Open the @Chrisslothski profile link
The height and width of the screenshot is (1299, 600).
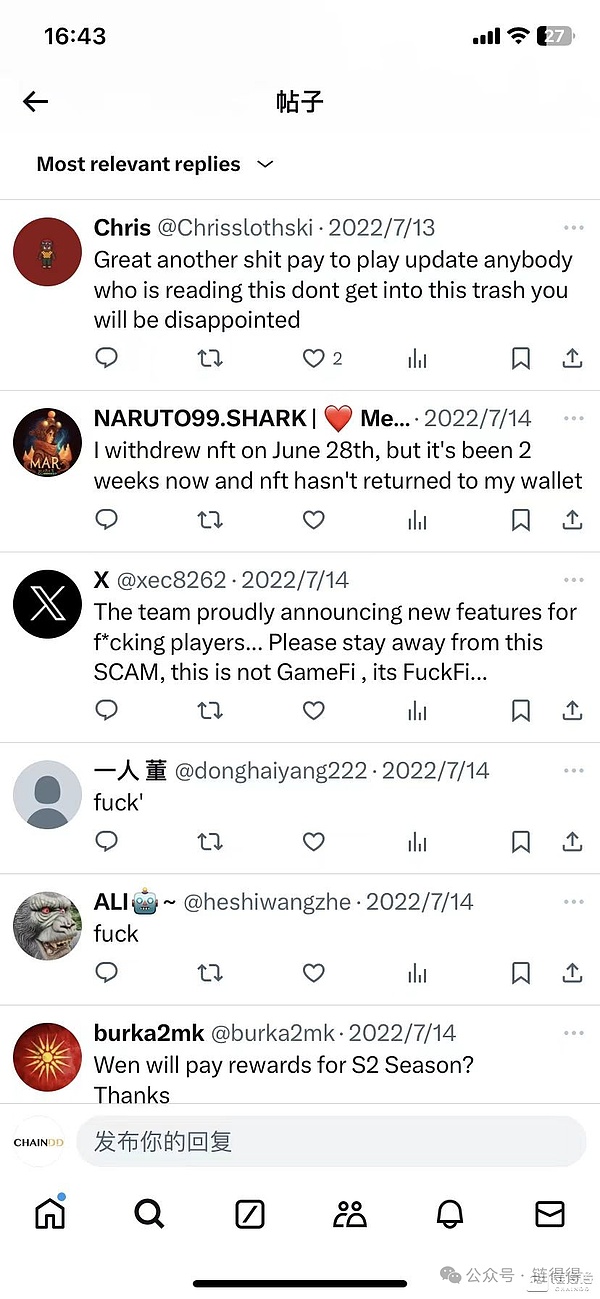(x=234, y=227)
